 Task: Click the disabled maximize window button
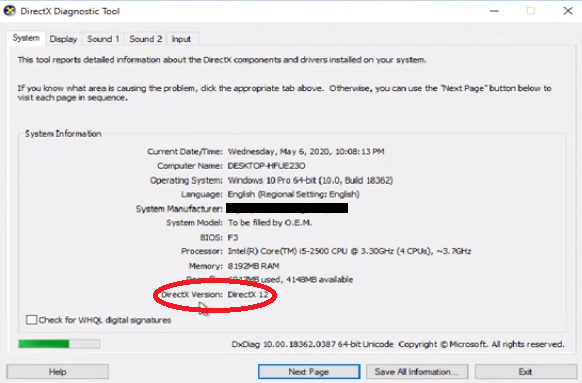click(531, 11)
